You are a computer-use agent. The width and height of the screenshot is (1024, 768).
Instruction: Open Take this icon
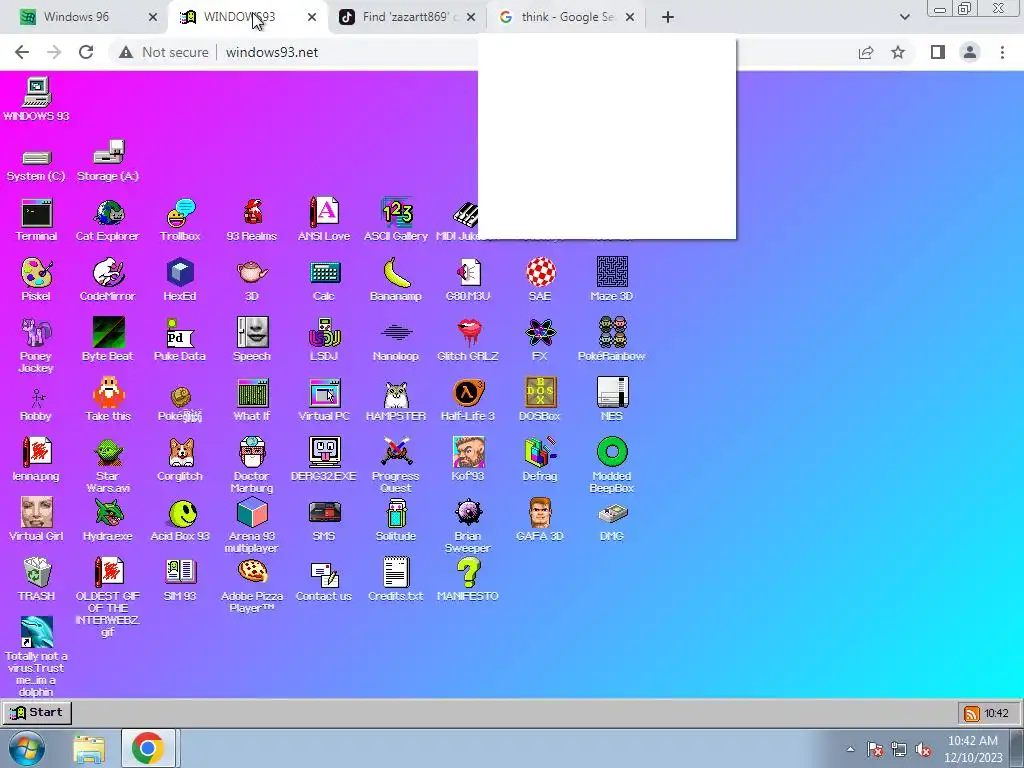108,400
